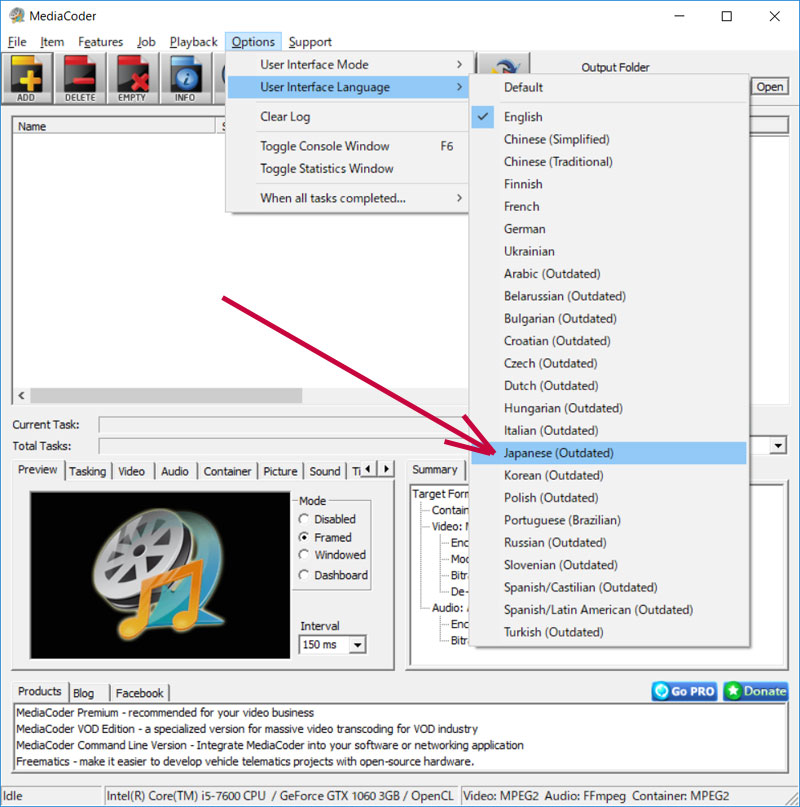Select Russian (Outdated) language
Screen dimensions: 800x807
(608, 542)
